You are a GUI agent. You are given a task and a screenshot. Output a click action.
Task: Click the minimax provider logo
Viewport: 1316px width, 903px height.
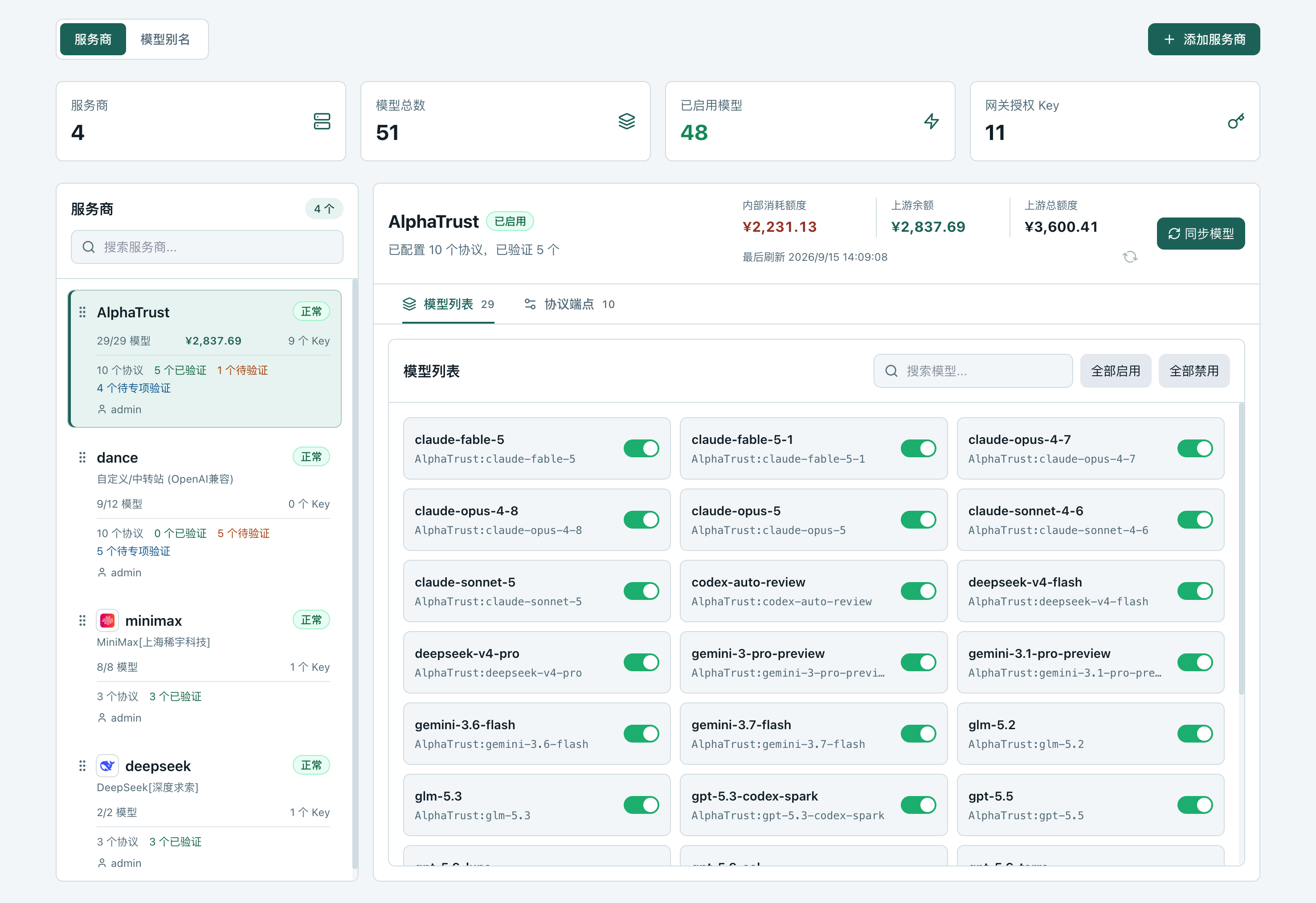[x=107, y=620]
